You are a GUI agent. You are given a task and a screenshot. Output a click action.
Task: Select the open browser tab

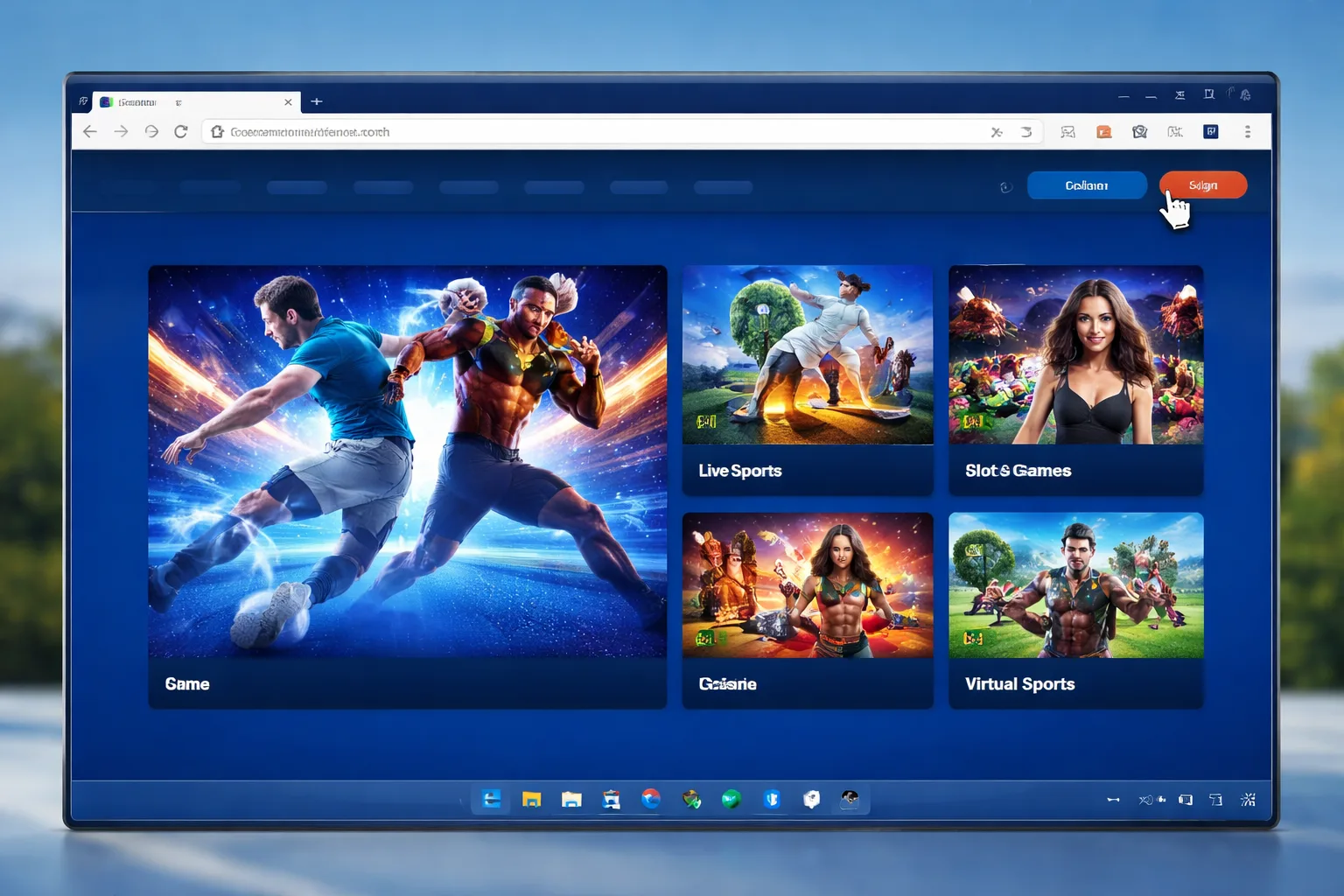tap(197, 102)
